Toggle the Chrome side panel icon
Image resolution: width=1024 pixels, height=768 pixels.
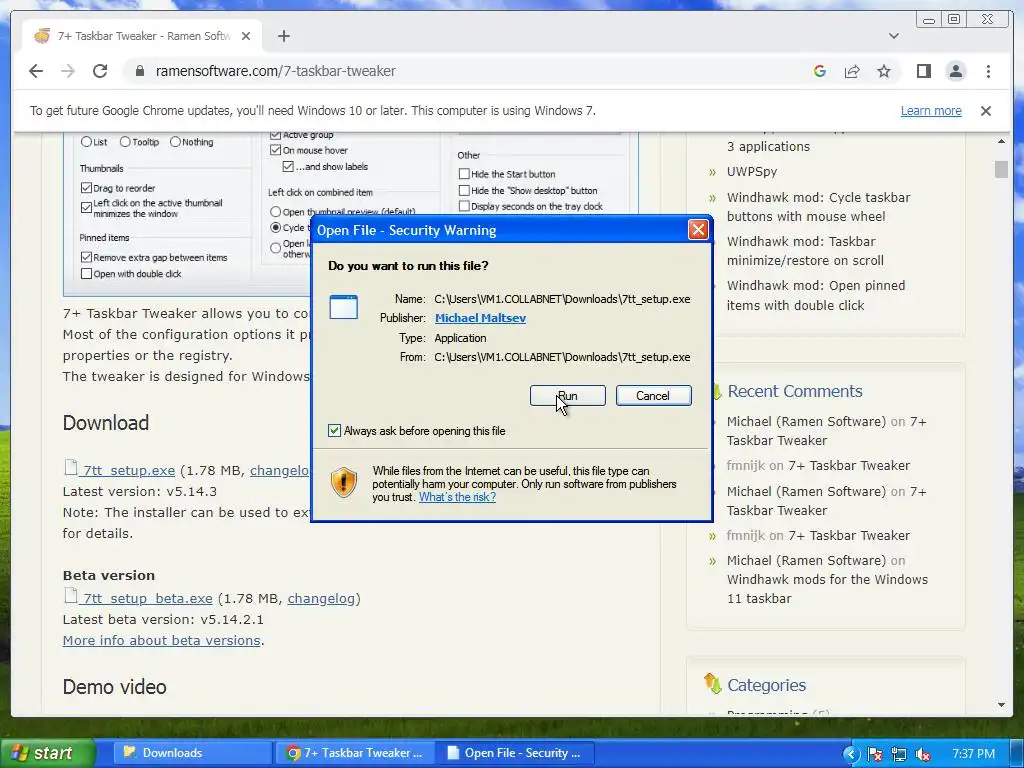(923, 71)
